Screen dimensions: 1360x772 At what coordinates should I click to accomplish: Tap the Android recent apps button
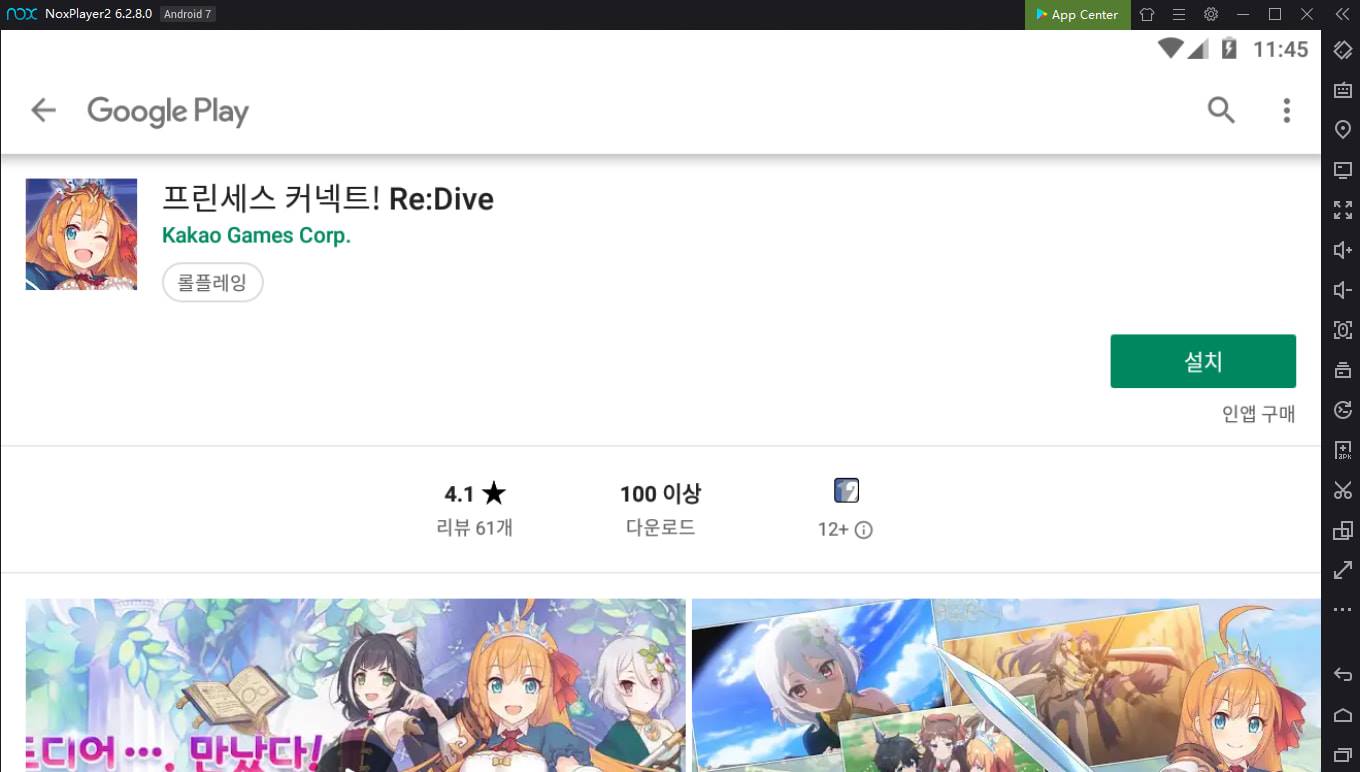click(1343, 753)
